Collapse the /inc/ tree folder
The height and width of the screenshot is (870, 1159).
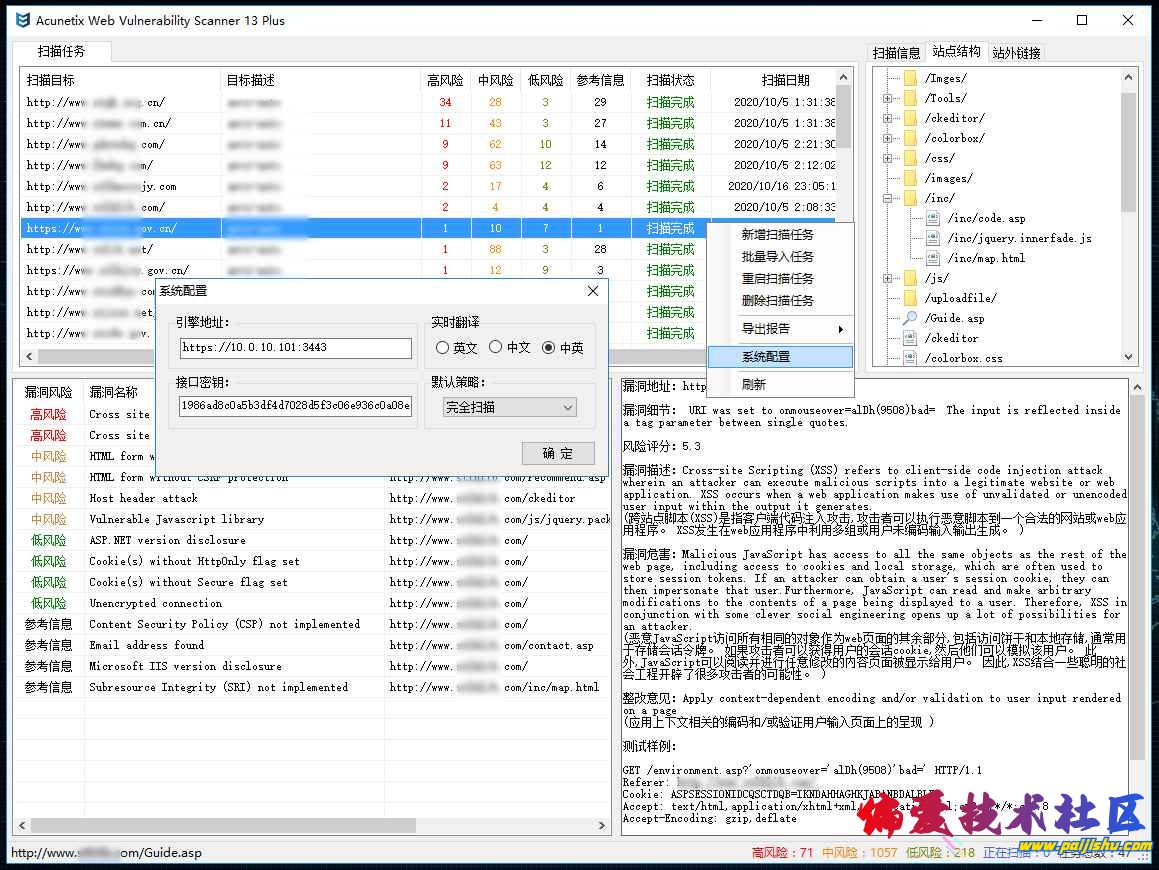[887, 198]
